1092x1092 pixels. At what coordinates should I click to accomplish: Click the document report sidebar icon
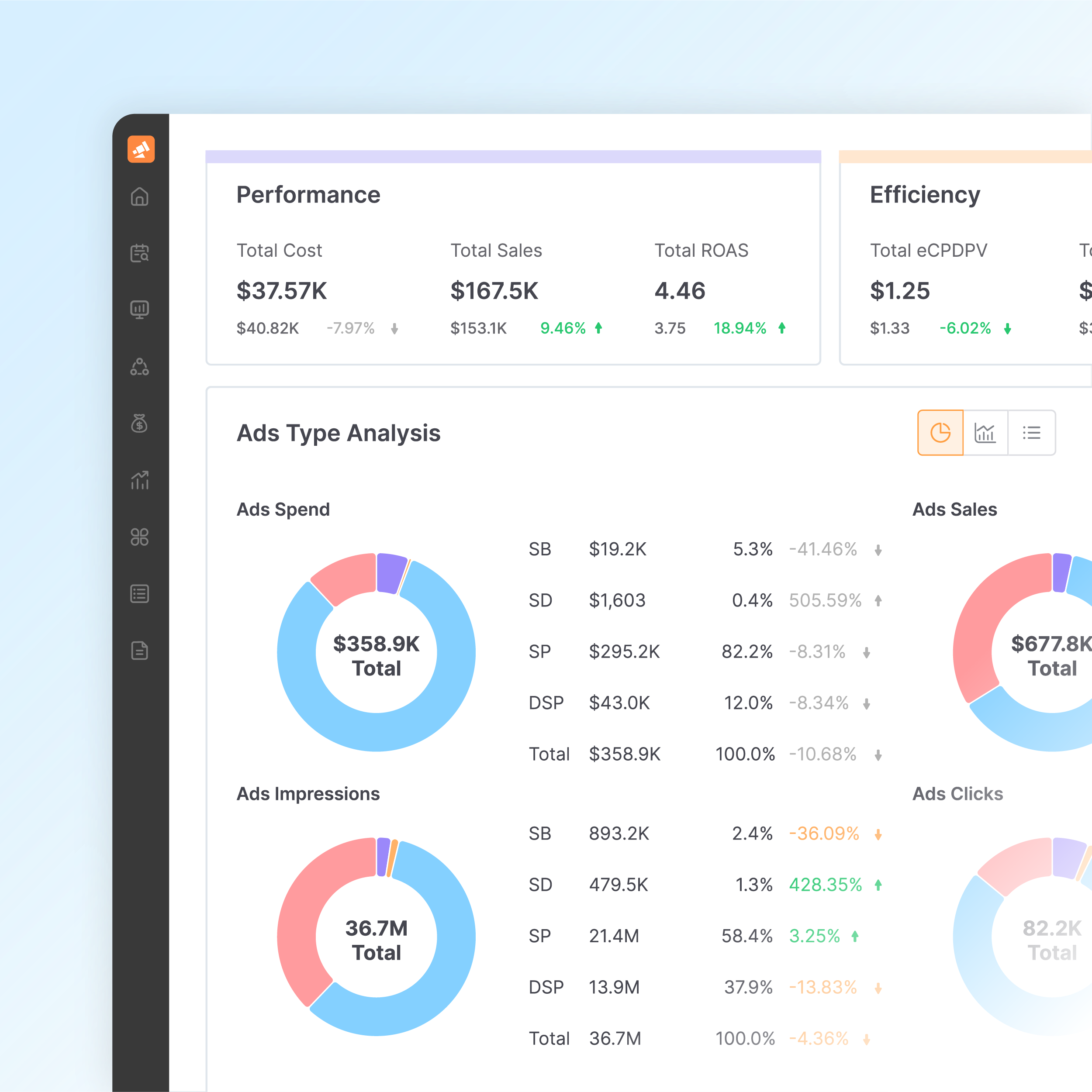pos(140,651)
